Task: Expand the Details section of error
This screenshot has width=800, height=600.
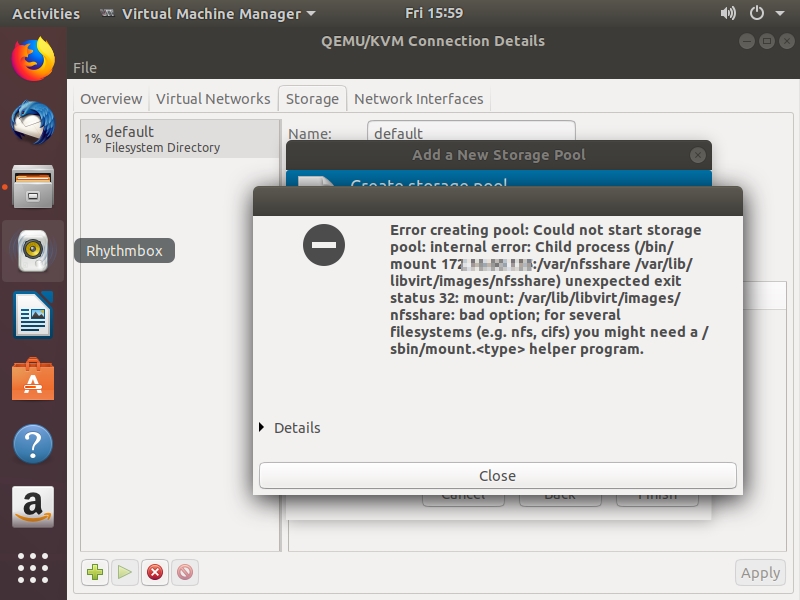Action: click(x=290, y=428)
